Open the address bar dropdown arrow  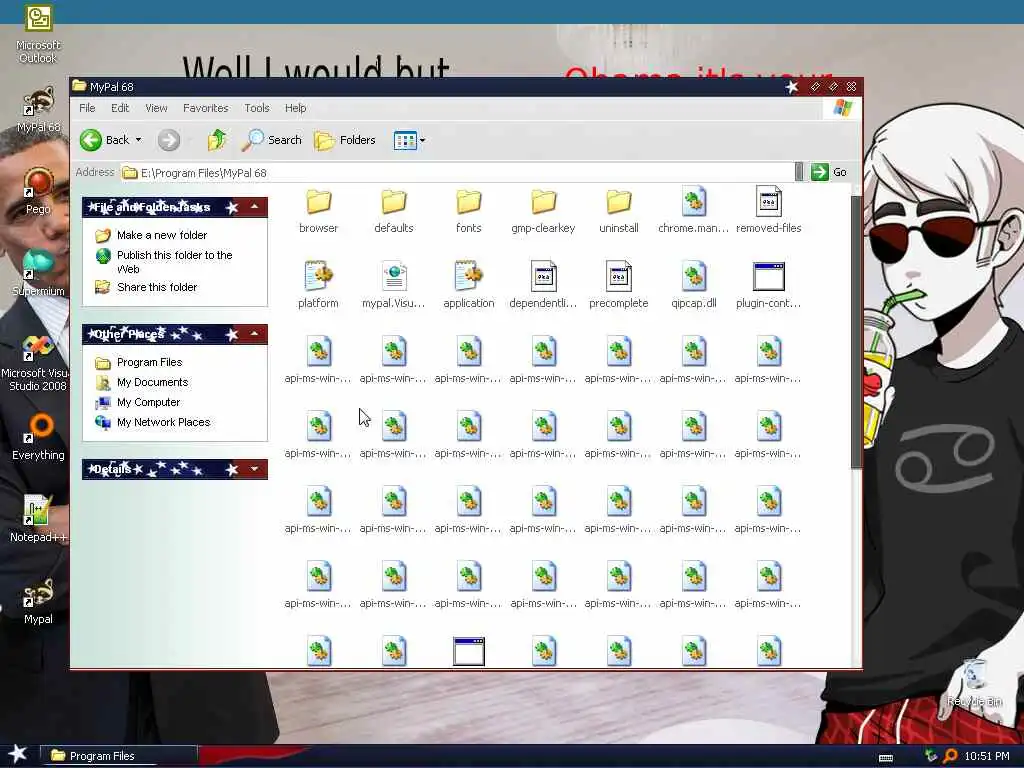point(799,172)
